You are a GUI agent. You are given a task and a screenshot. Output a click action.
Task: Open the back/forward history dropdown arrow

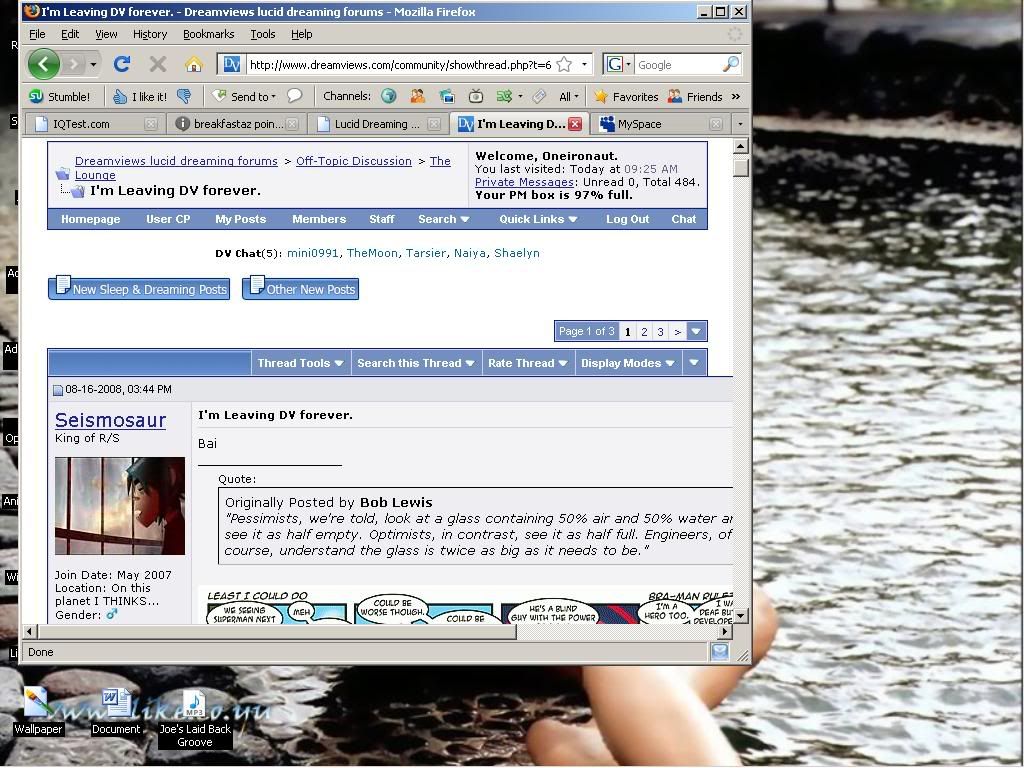[93, 65]
